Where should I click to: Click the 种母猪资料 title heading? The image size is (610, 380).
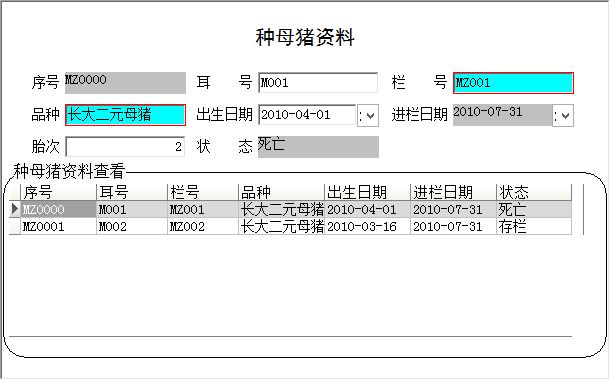305,37
